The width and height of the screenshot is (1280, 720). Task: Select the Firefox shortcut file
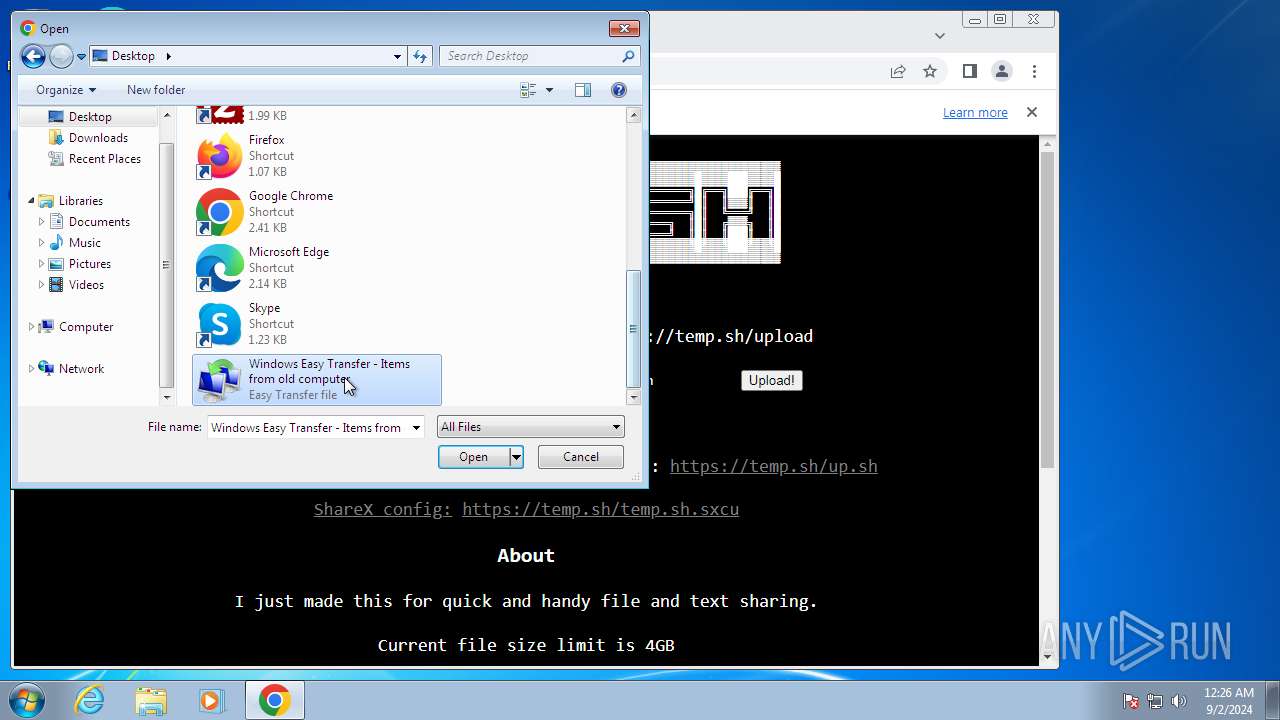click(x=316, y=156)
